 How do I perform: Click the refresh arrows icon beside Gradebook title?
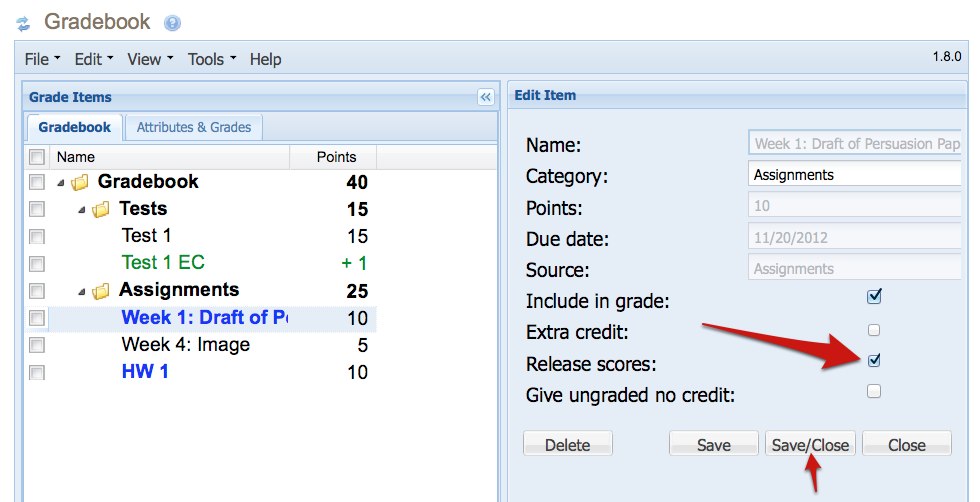(x=23, y=24)
